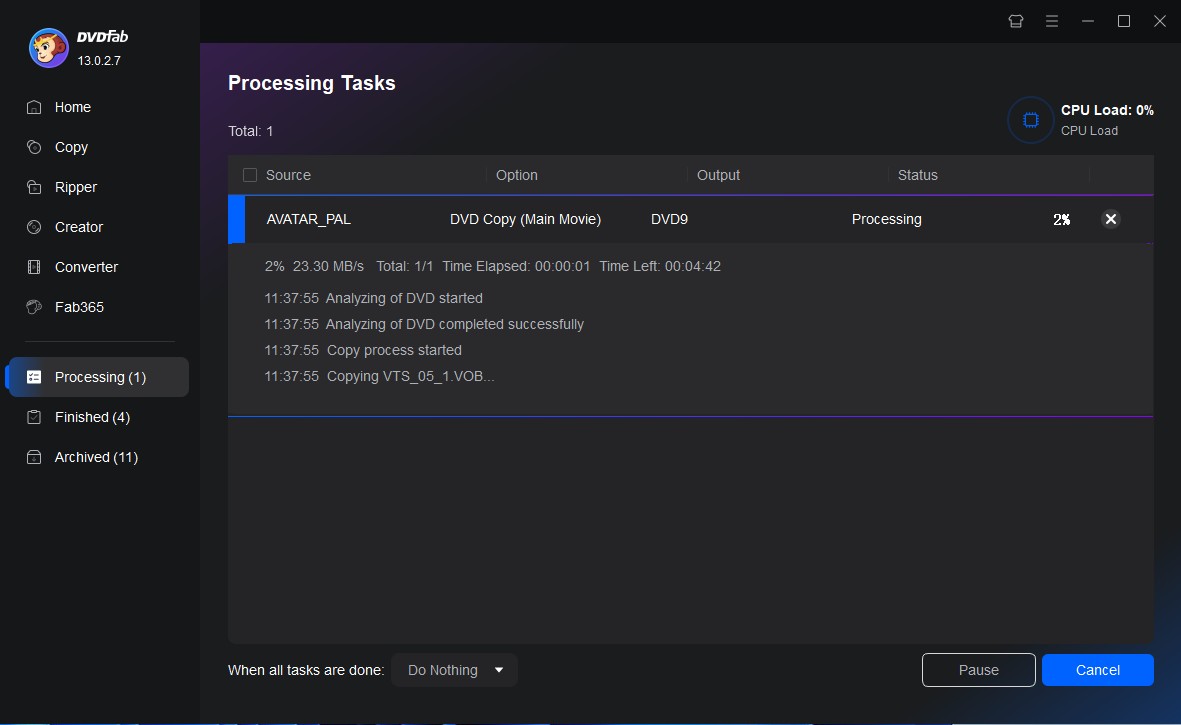Click the Total: 1/1 progress text

click(405, 266)
